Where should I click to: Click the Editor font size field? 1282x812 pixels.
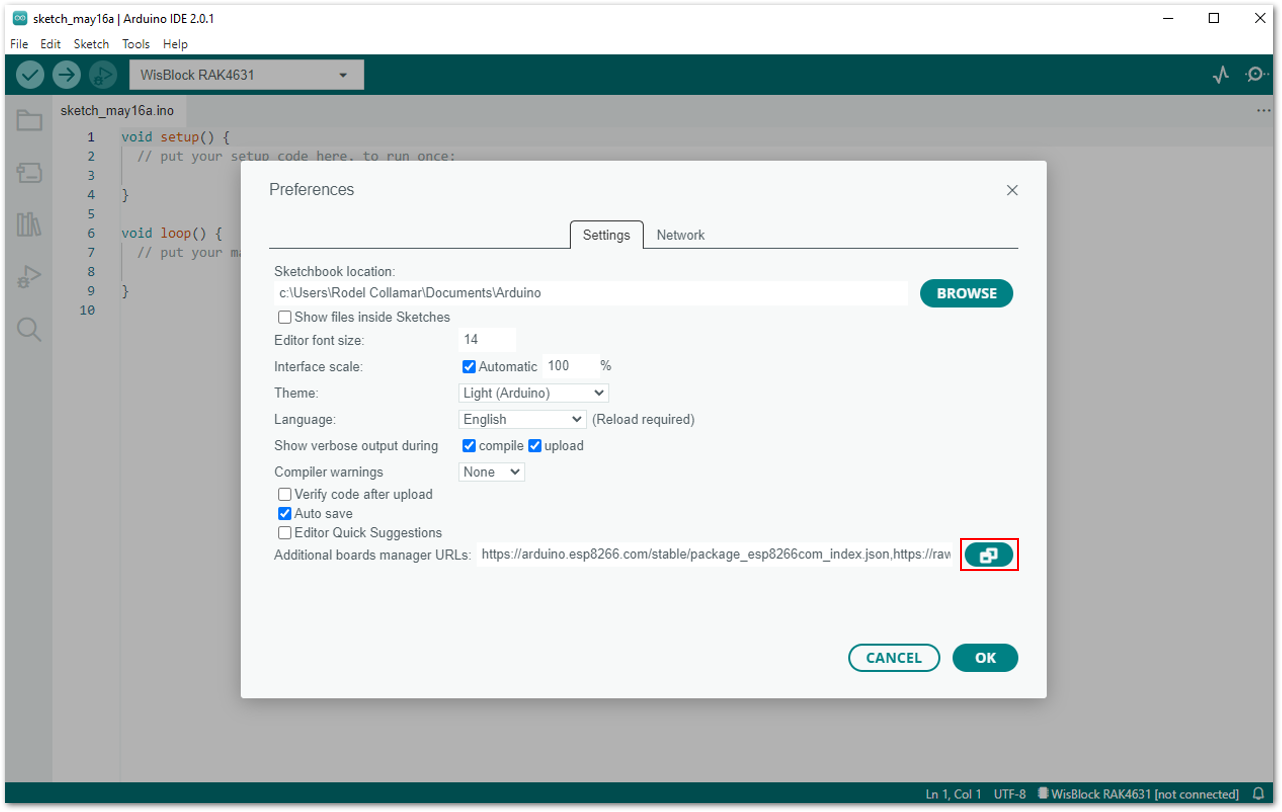pyautogui.click(x=487, y=340)
